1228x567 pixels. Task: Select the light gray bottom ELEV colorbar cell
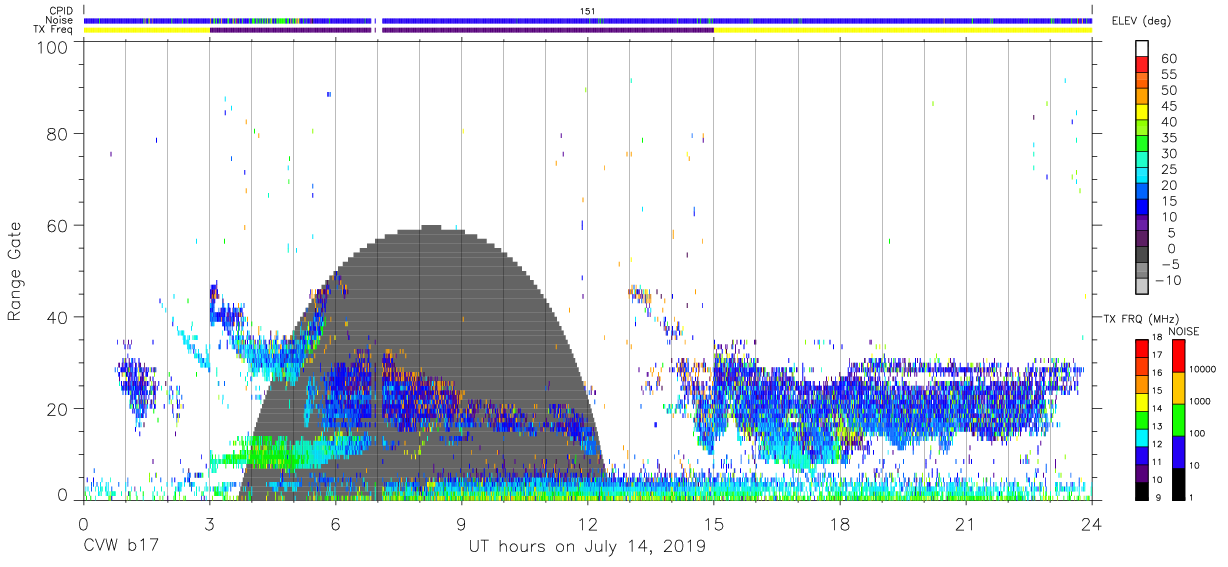(1143, 285)
